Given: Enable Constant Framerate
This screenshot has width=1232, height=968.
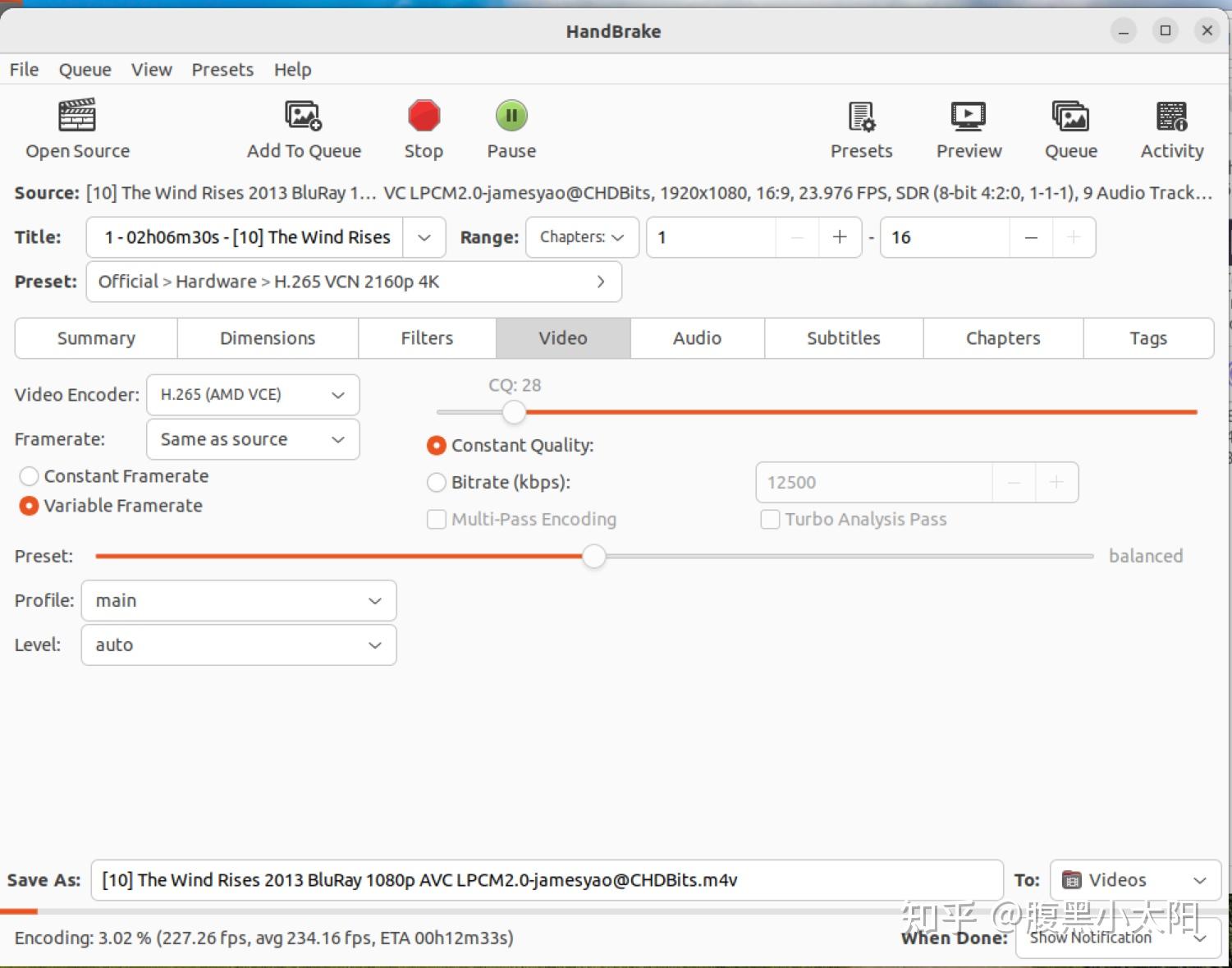Looking at the screenshot, I should (29, 476).
